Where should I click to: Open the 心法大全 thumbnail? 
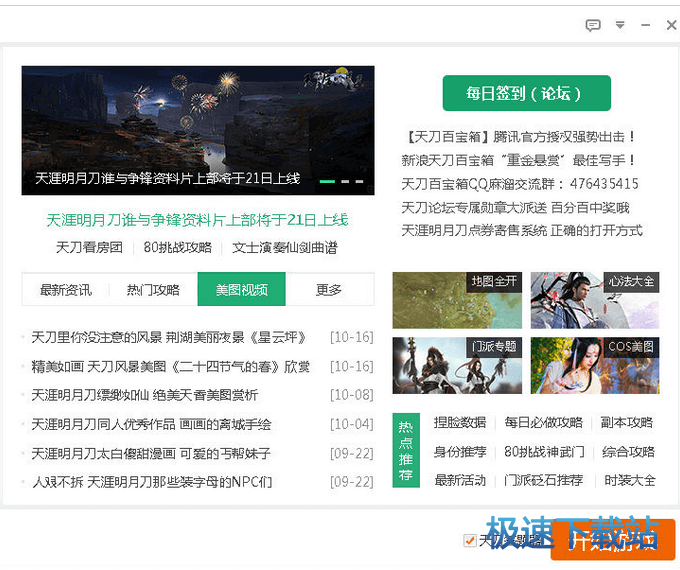(x=595, y=300)
